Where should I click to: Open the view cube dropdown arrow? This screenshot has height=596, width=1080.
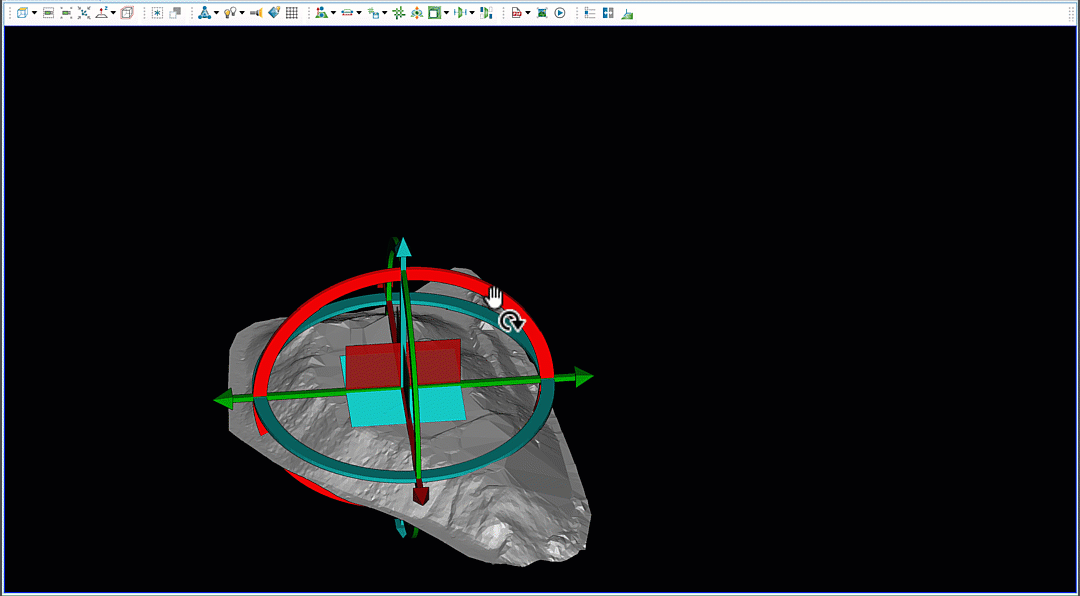[x=34, y=13]
